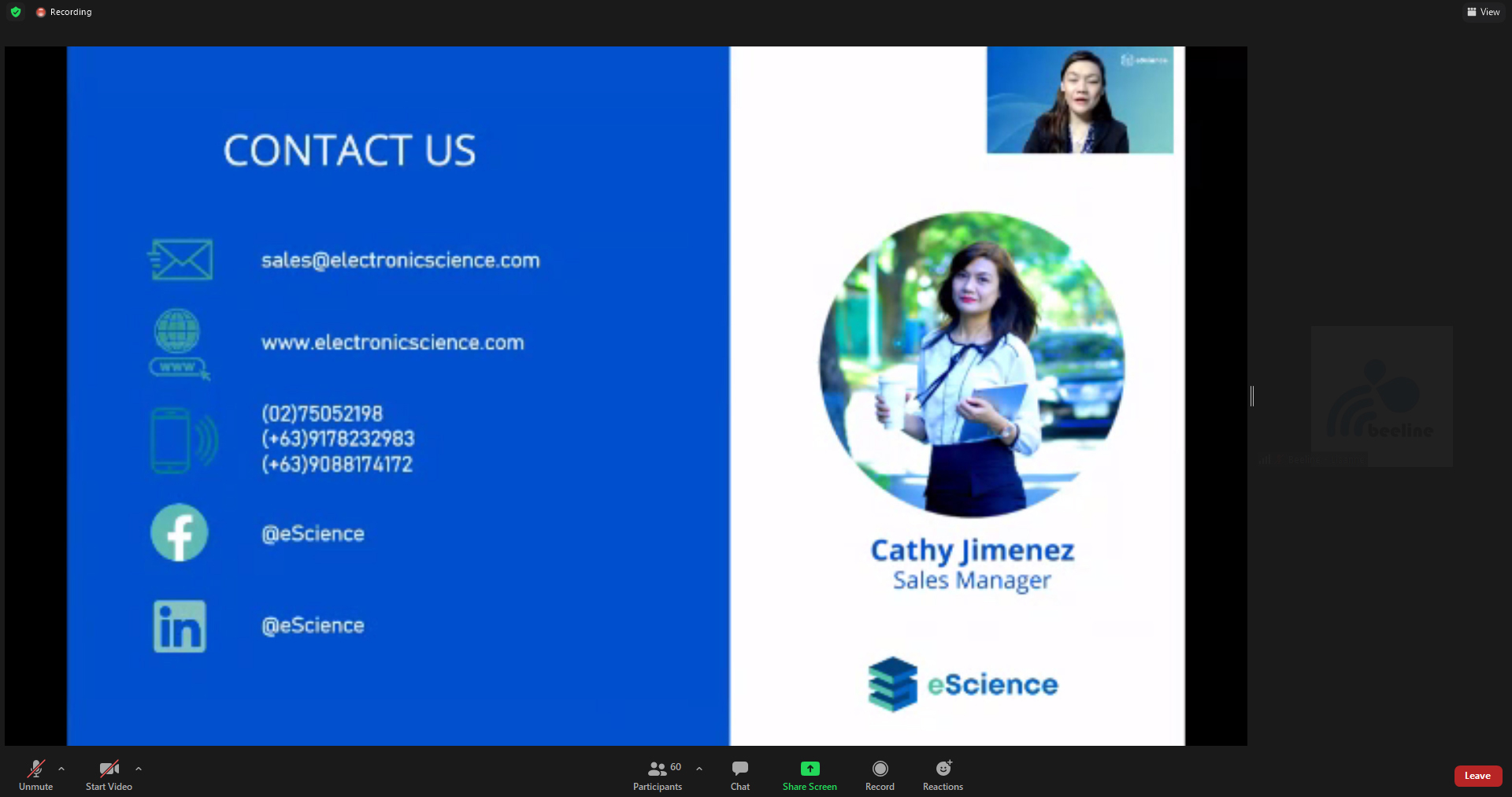The height and width of the screenshot is (797, 1512).
Task: Click the Sales Manager title text
Action: (x=972, y=580)
